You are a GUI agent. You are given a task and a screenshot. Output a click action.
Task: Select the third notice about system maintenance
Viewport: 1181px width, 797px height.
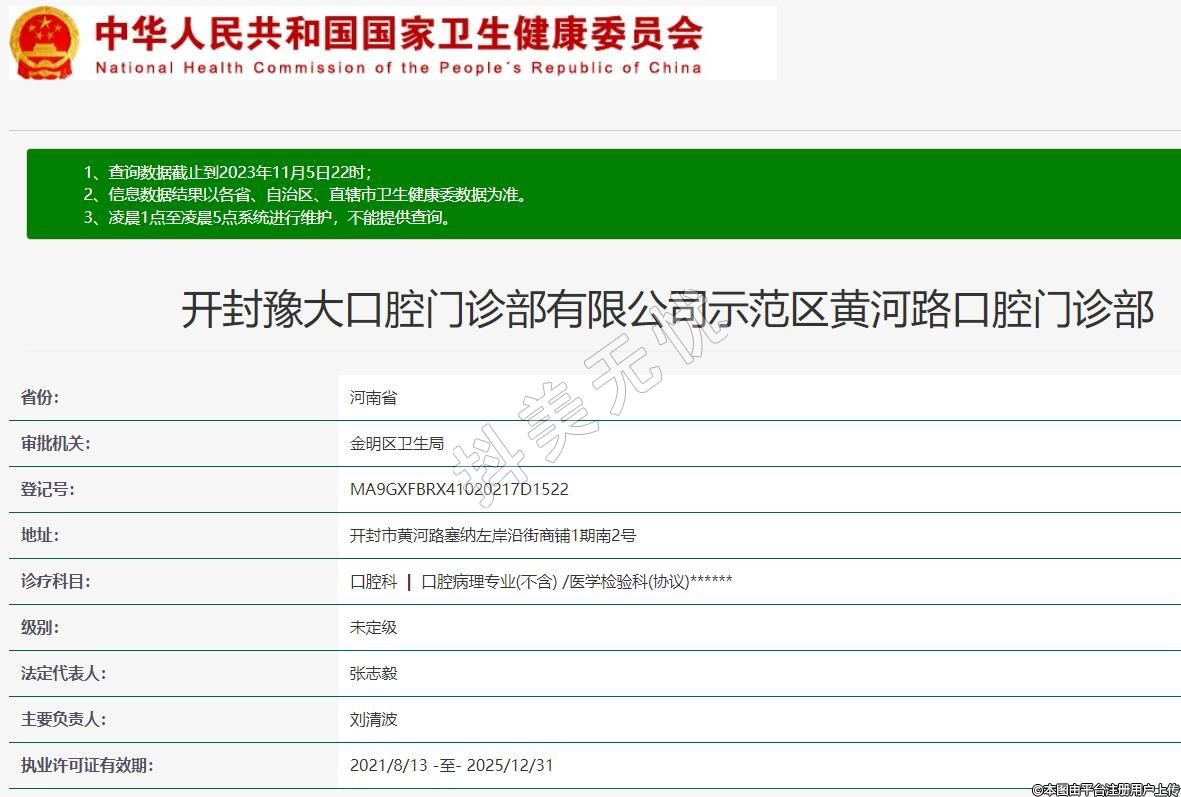(268, 217)
